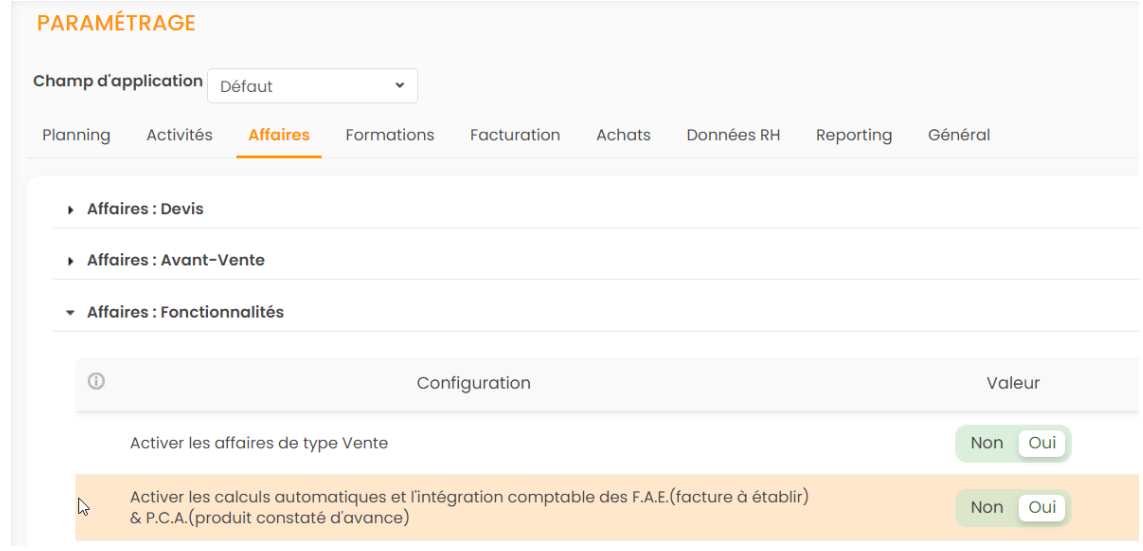The width and height of the screenshot is (1143, 551).
Task: Open the Facturation tab
Action: tap(515, 135)
